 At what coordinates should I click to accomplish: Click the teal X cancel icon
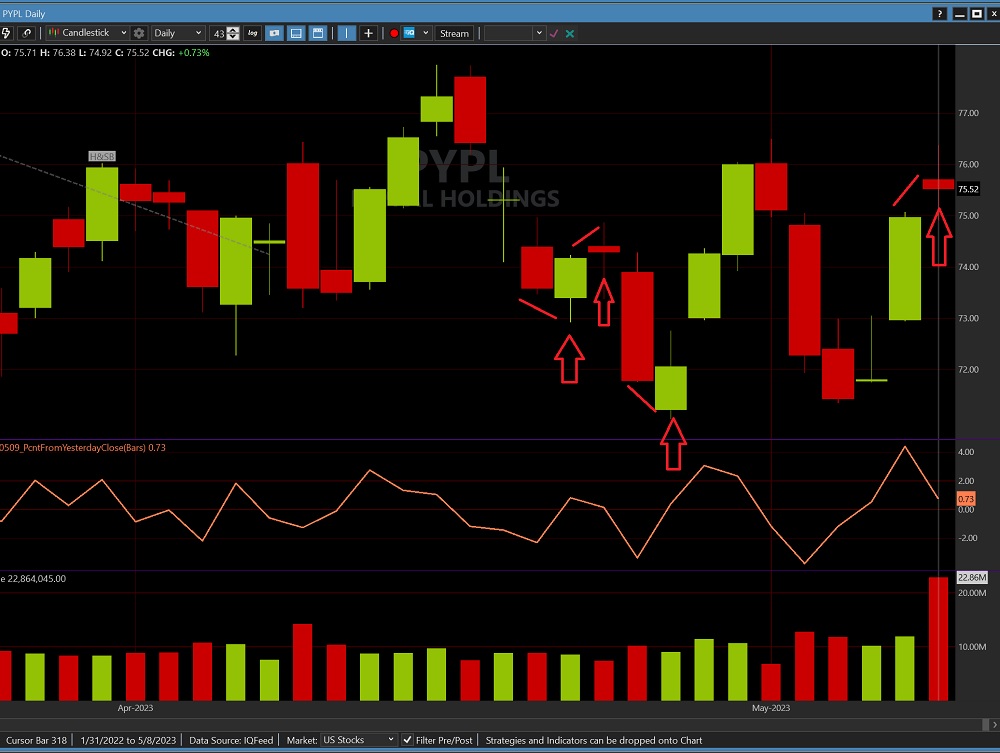[568, 33]
